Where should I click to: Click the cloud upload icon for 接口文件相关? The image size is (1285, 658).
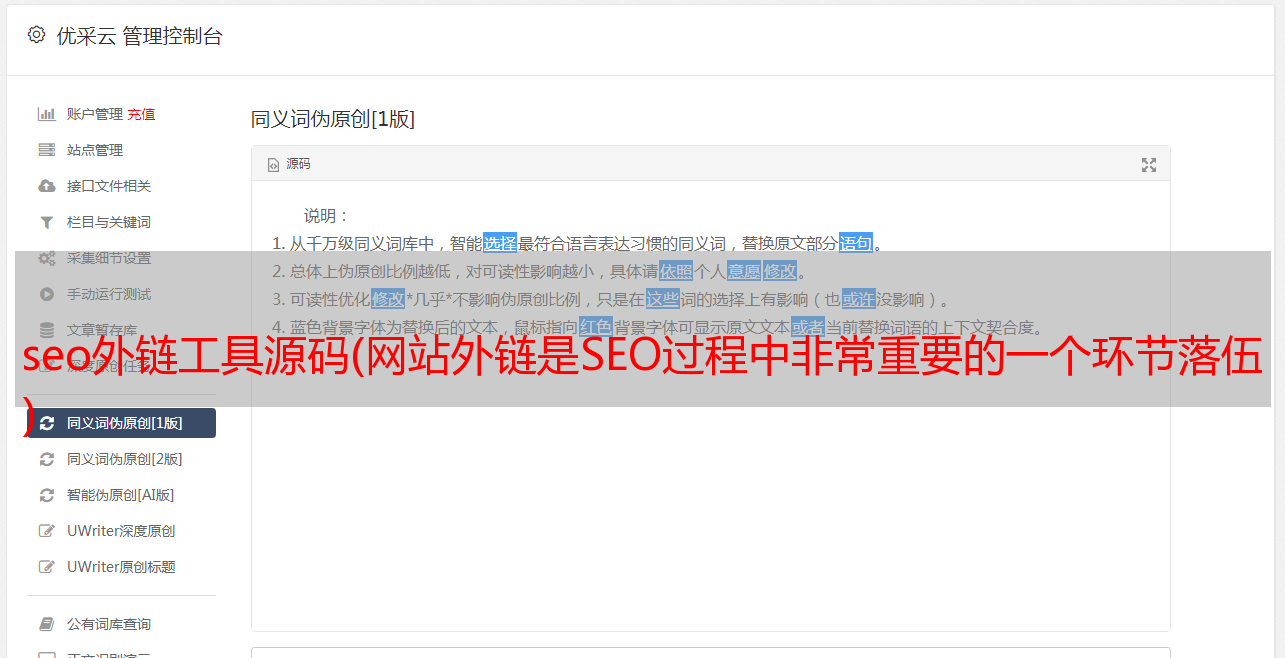click(x=46, y=186)
